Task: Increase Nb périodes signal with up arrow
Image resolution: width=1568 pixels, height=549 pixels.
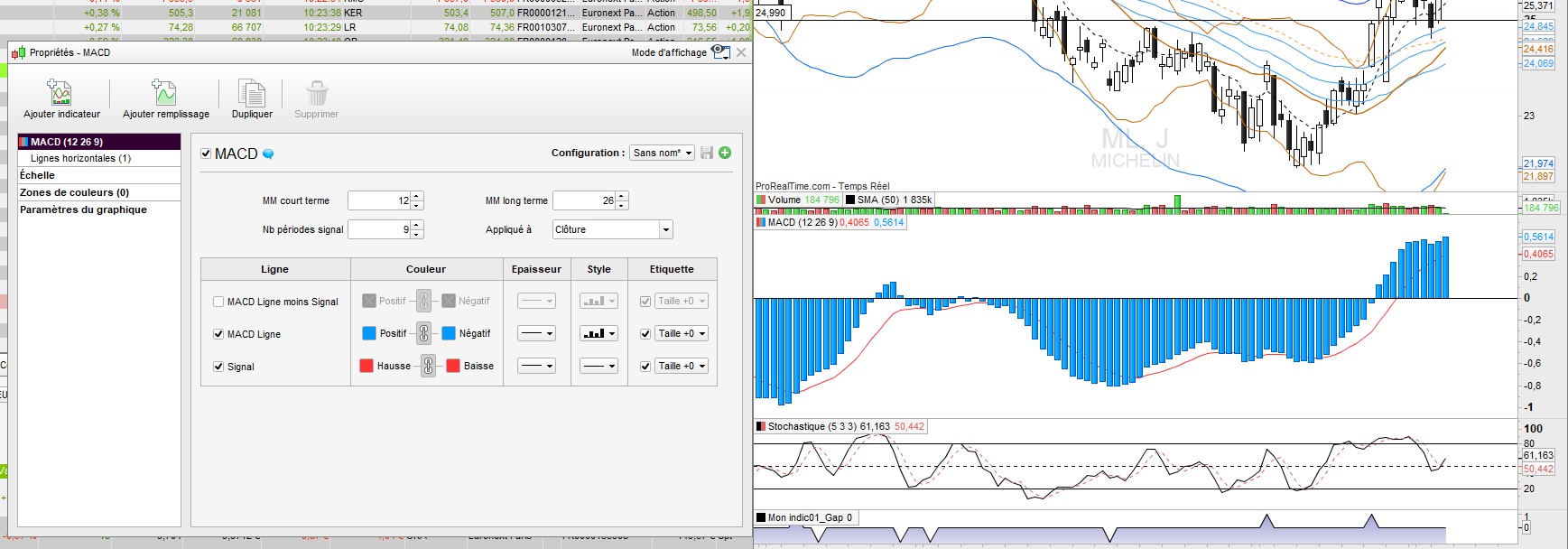Action: (x=417, y=225)
